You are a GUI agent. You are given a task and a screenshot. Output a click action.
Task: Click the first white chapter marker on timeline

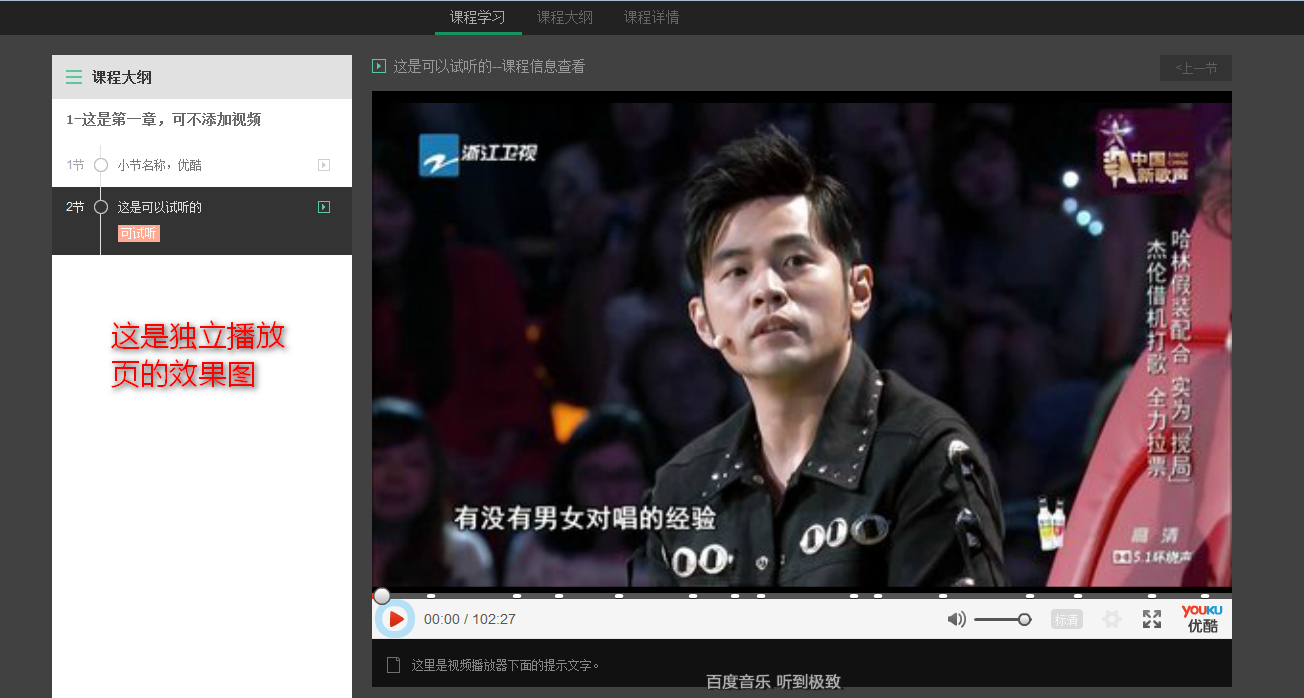click(430, 596)
